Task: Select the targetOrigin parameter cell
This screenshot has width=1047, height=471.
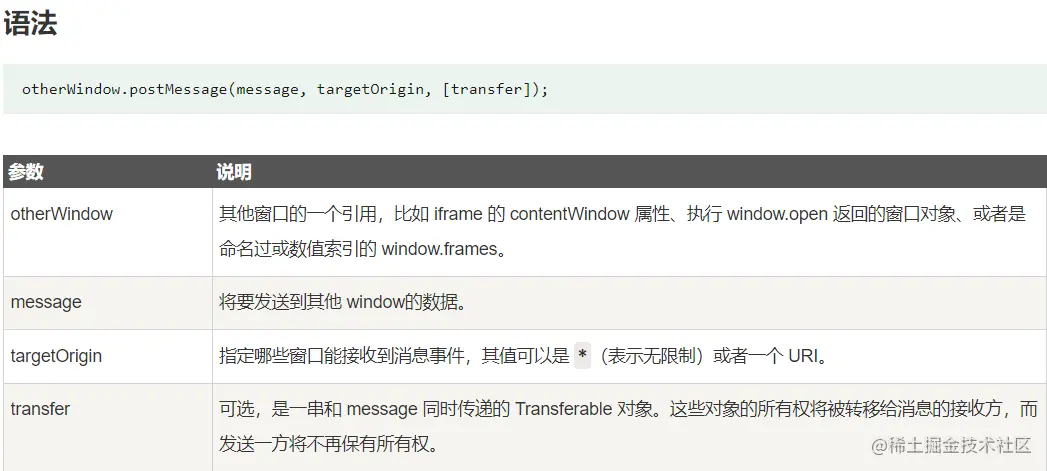Action: [108, 356]
